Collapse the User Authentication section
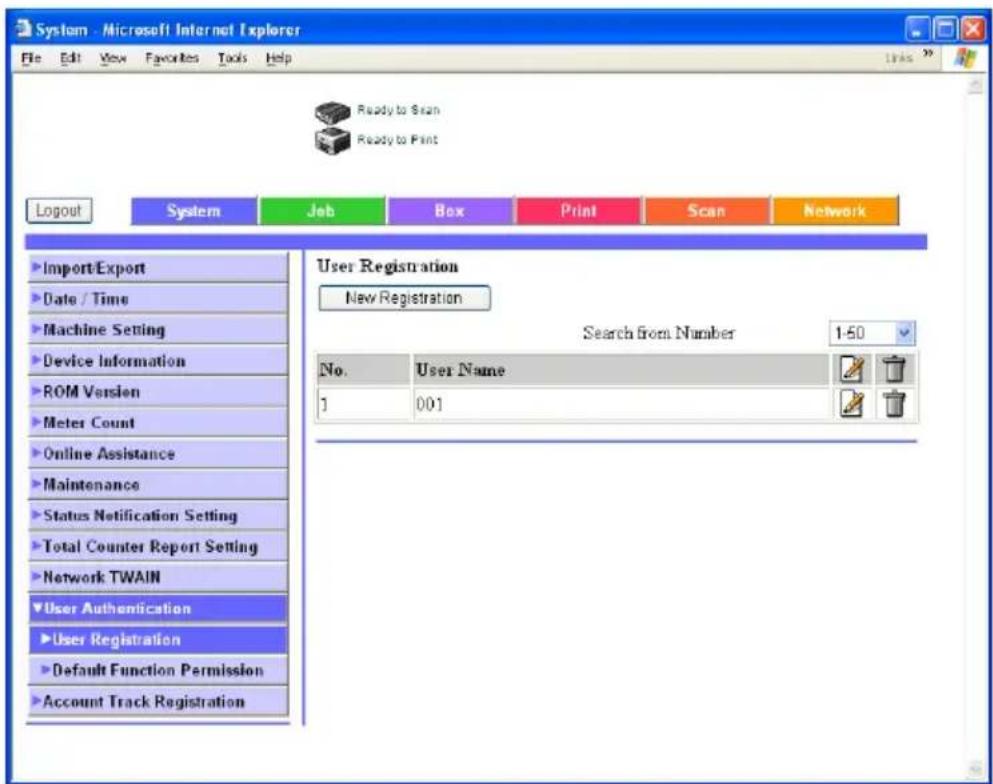Viewport: 993px width, 784px height. tap(158, 609)
